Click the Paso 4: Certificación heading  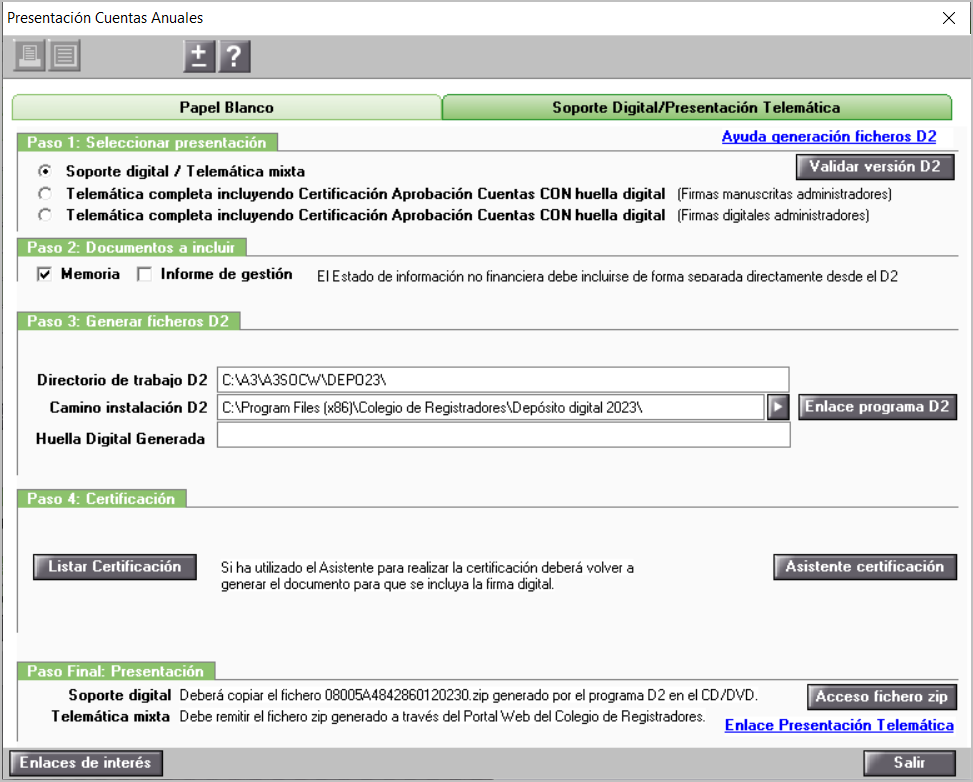(102, 498)
